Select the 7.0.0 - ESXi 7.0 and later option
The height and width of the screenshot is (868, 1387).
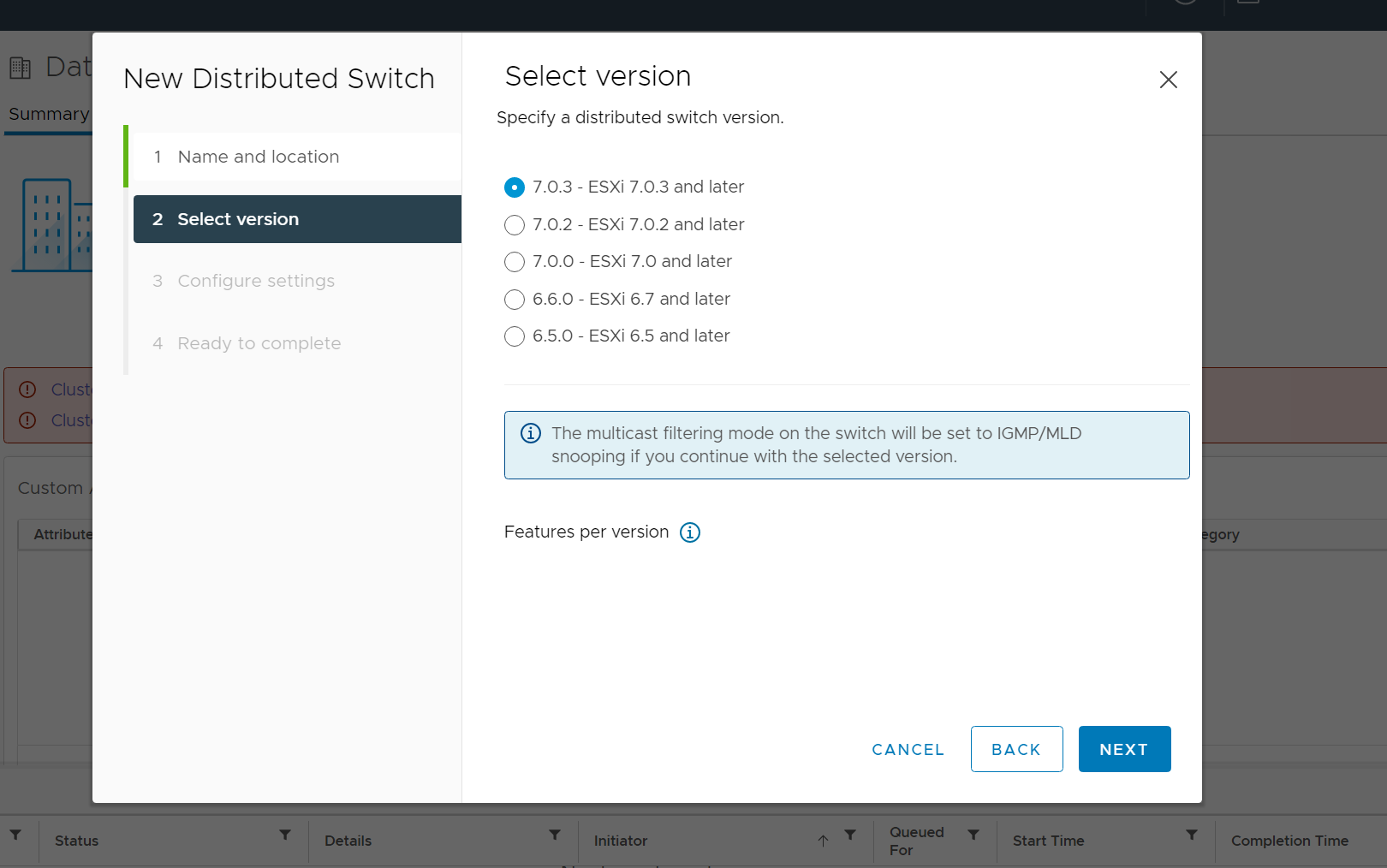tap(515, 262)
